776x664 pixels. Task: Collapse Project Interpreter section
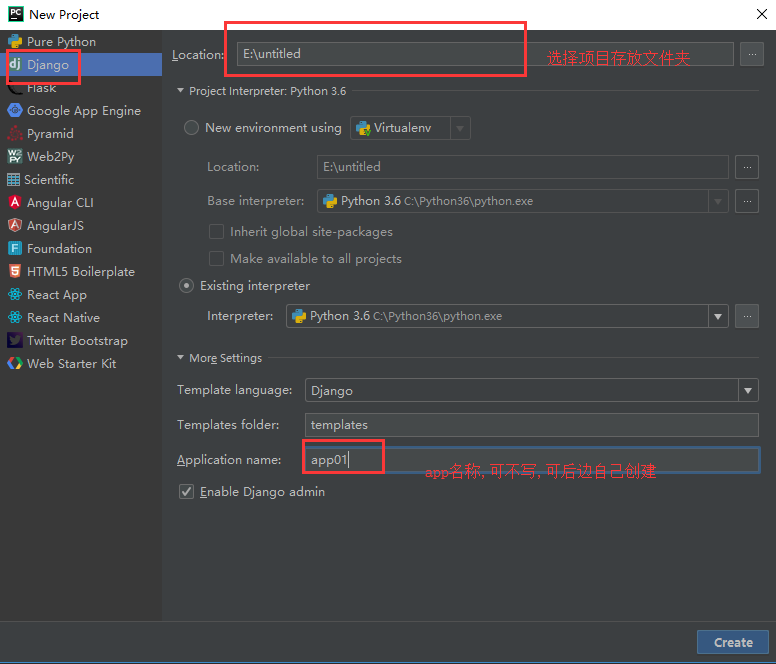pyautogui.click(x=181, y=91)
